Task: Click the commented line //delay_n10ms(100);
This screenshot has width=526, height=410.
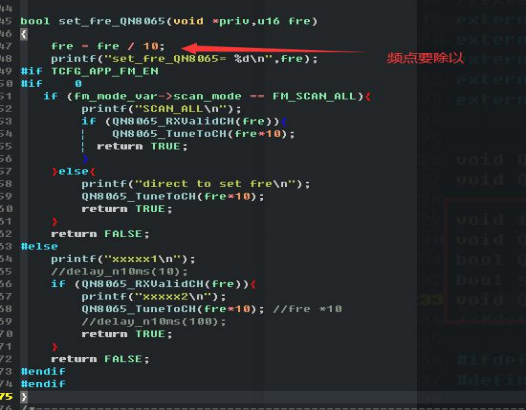Action: point(154,322)
